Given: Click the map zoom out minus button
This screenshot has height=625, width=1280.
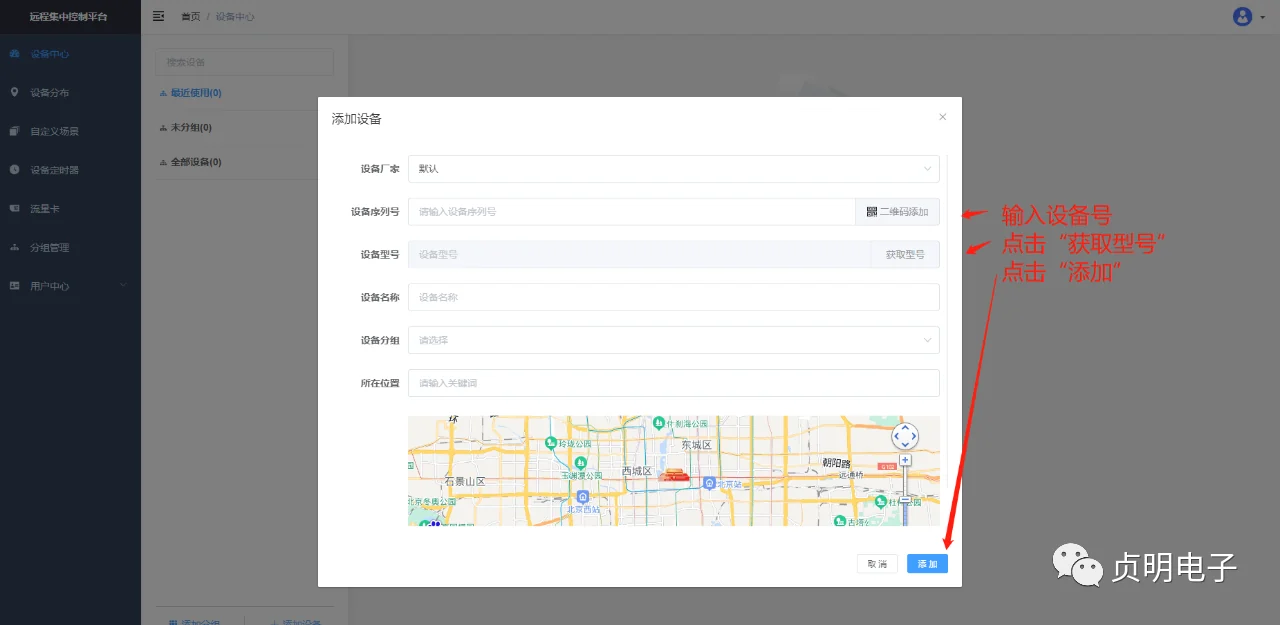Looking at the screenshot, I should pos(905,499).
